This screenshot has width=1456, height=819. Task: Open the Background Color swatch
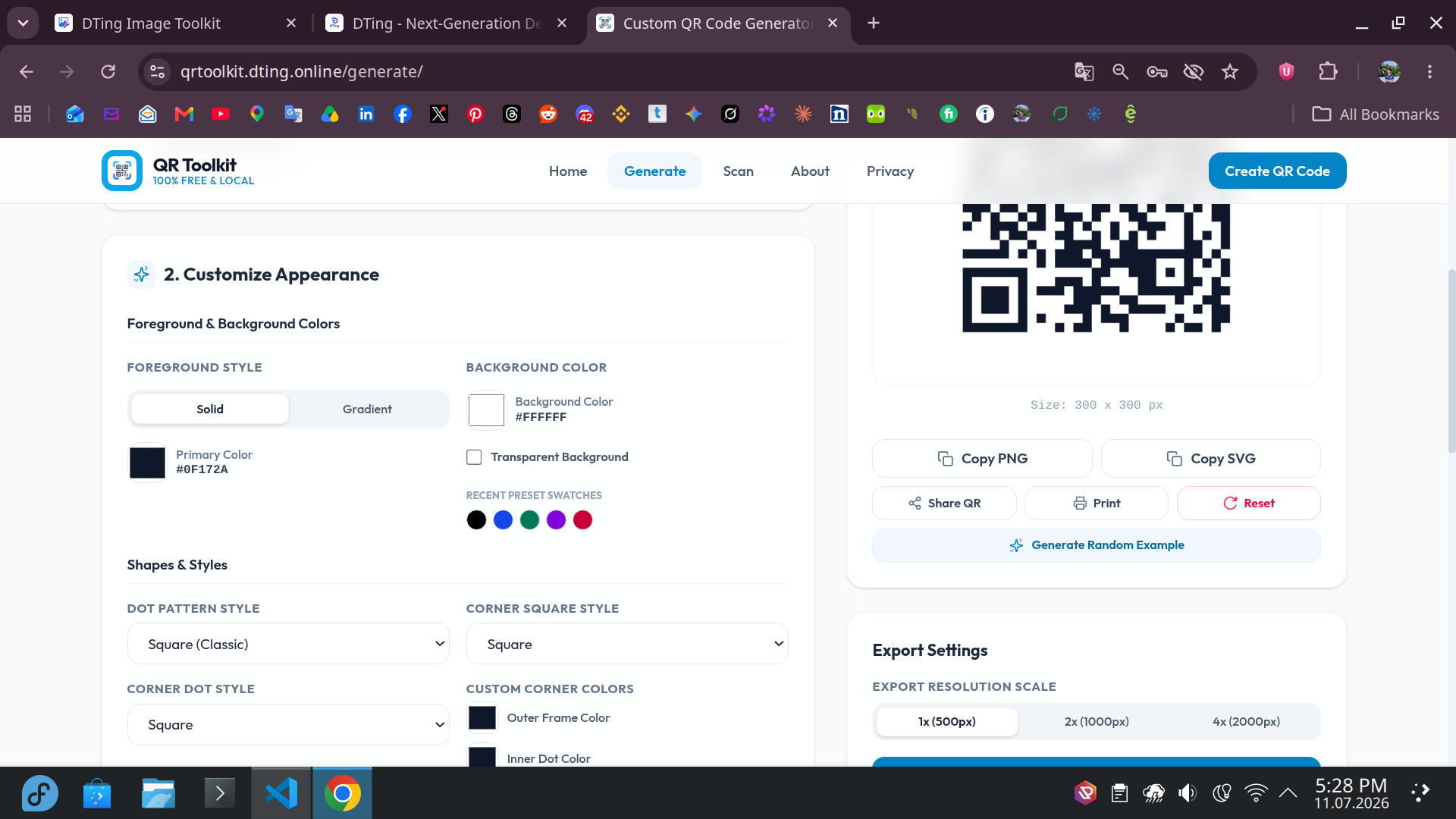(x=486, y=409)
